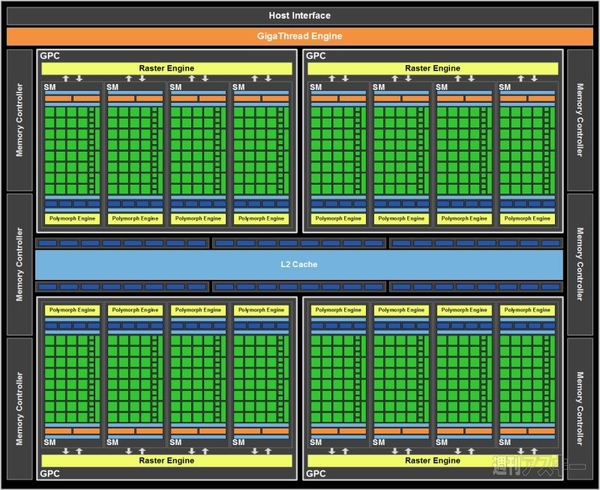Image resolution: width=600 pixels, height=490 pixels.
Task: Select the middle-right Memory Controller block
Action: coord(580,264)
